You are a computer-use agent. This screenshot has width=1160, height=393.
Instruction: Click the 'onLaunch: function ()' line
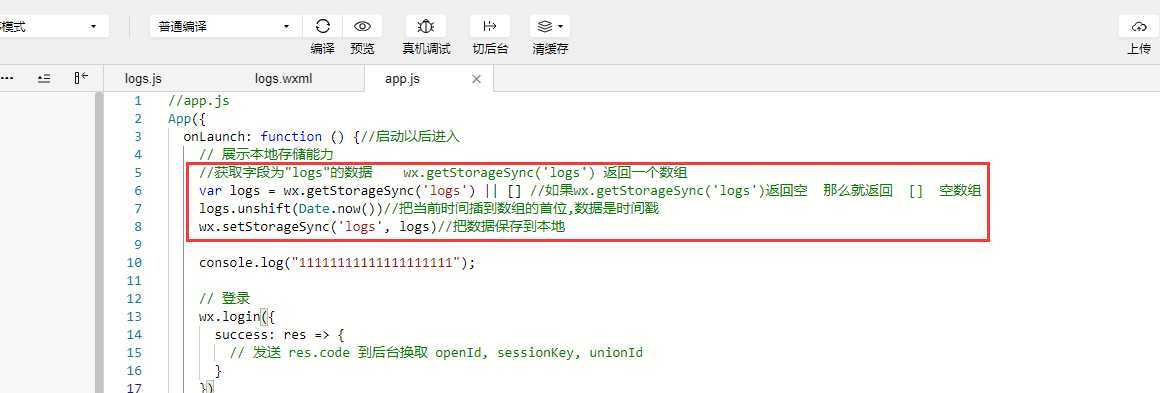click(322, 137)
